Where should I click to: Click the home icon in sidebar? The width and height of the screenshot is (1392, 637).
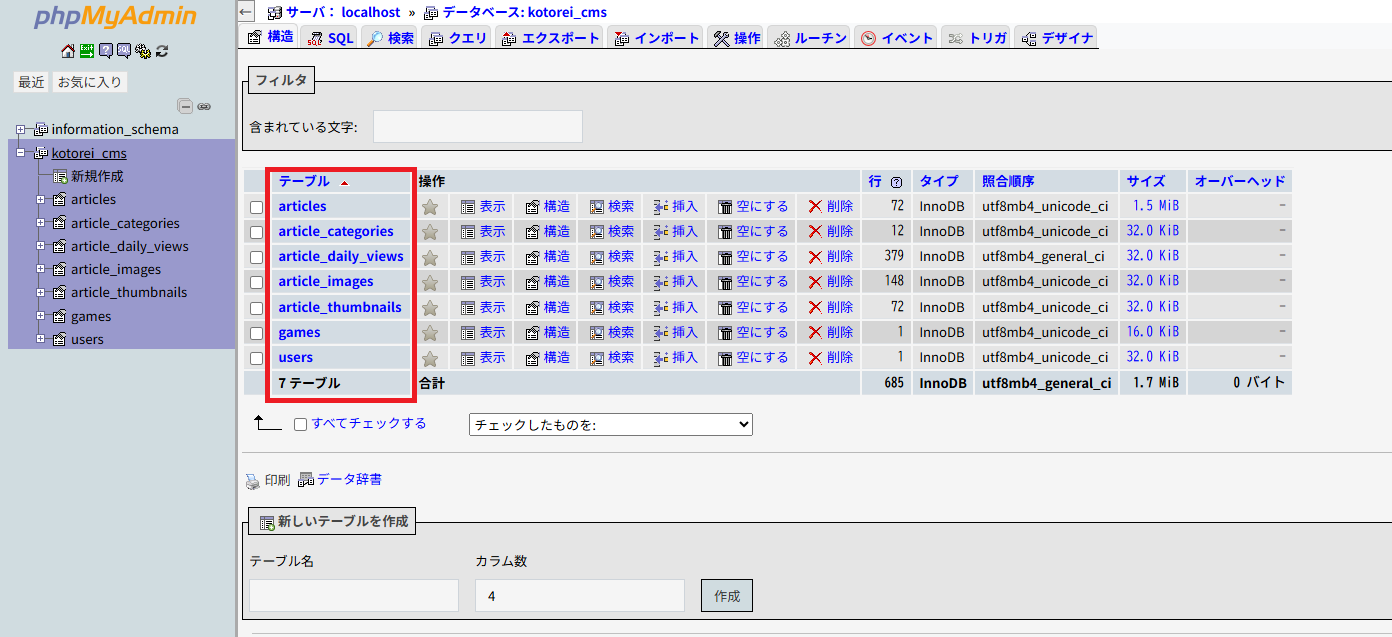click(x=68, y=51)
